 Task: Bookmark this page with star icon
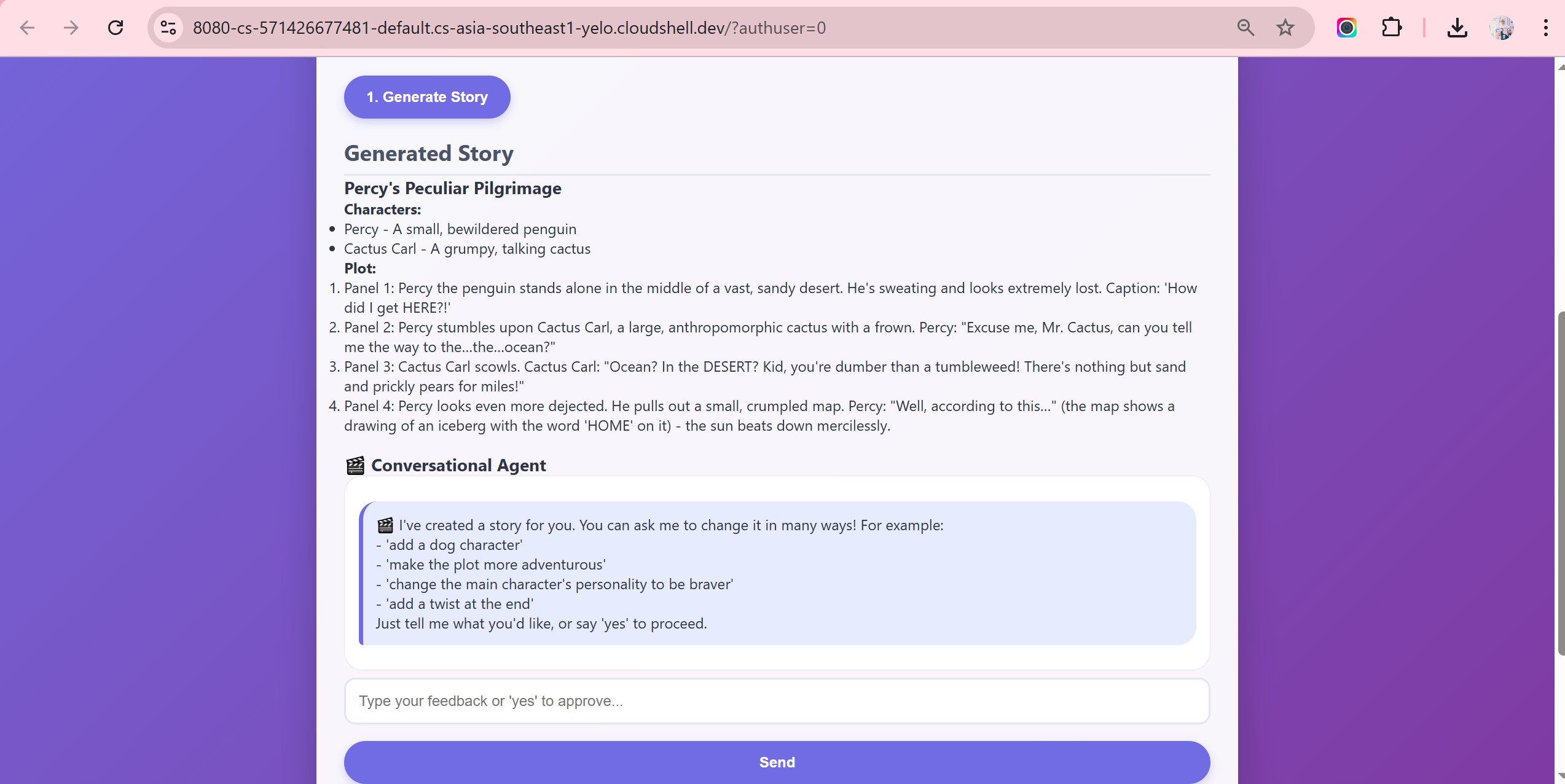pos(1285,28)
